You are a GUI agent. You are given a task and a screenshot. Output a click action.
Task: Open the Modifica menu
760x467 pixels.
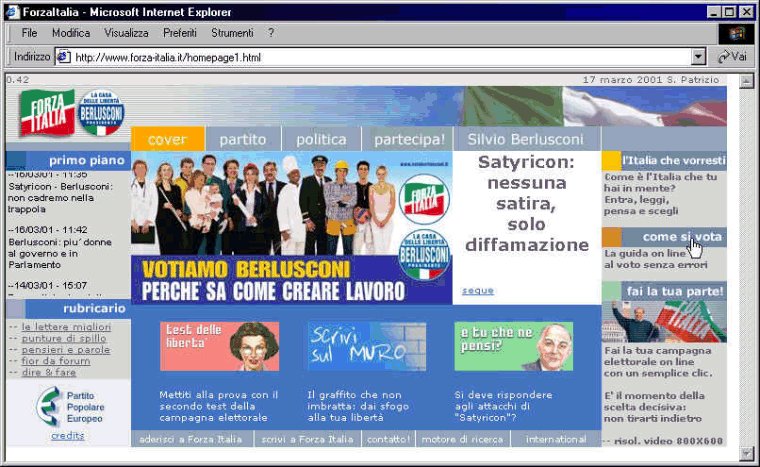[71, 33]
